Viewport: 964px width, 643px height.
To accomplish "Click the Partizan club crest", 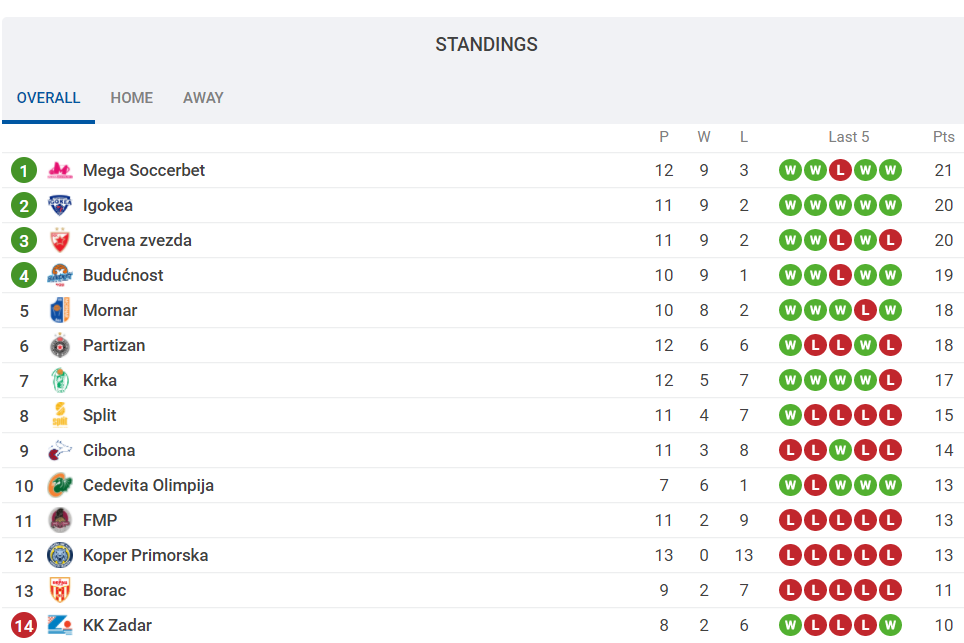I will pos(60,345).
